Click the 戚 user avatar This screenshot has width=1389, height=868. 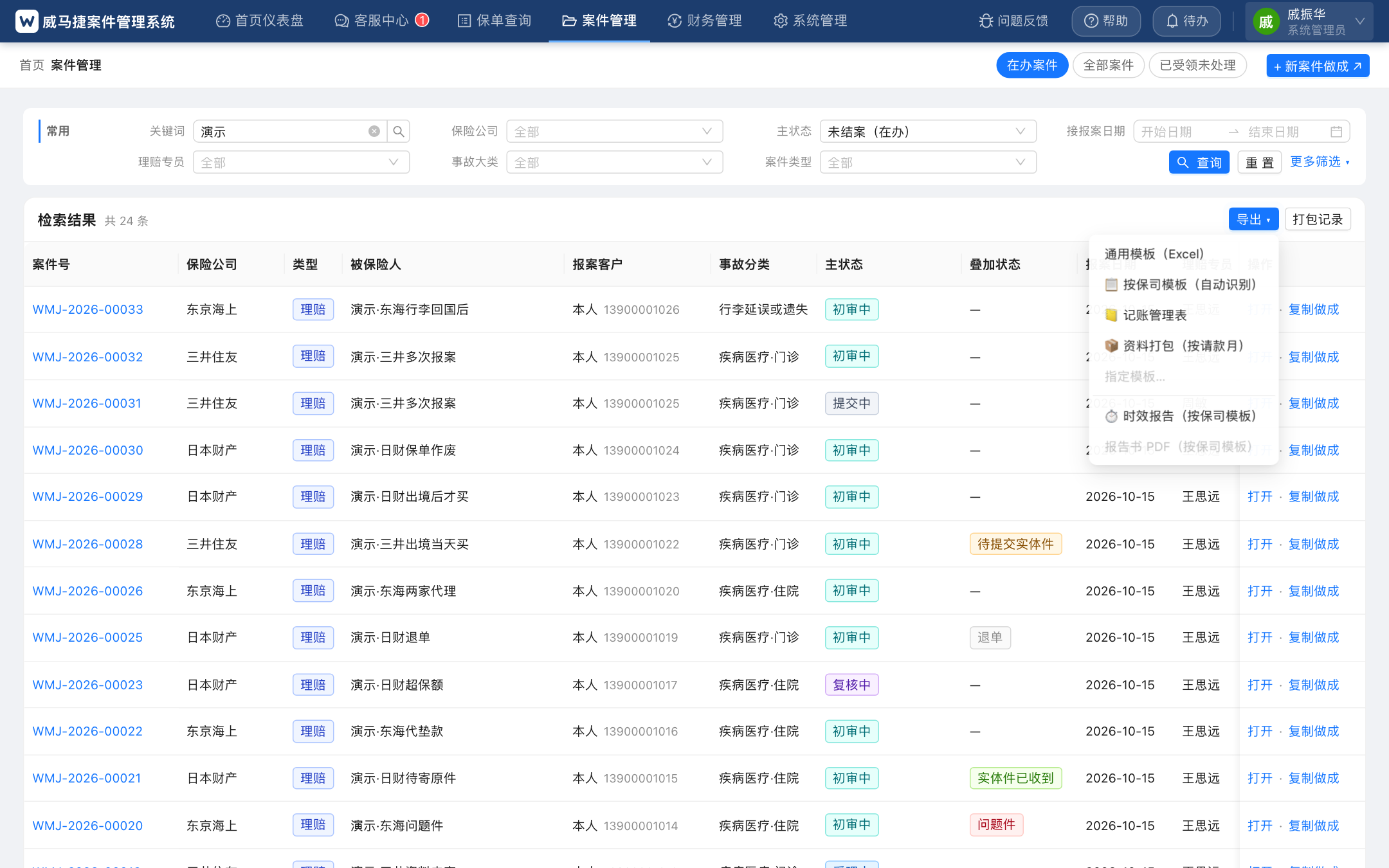1266,22
